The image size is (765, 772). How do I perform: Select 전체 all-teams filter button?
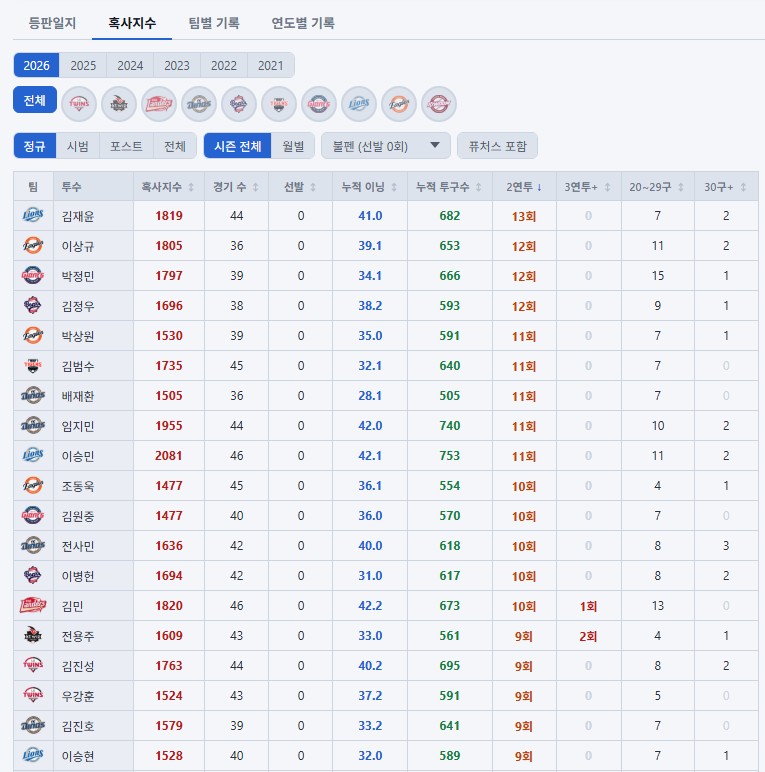point(35,100)
